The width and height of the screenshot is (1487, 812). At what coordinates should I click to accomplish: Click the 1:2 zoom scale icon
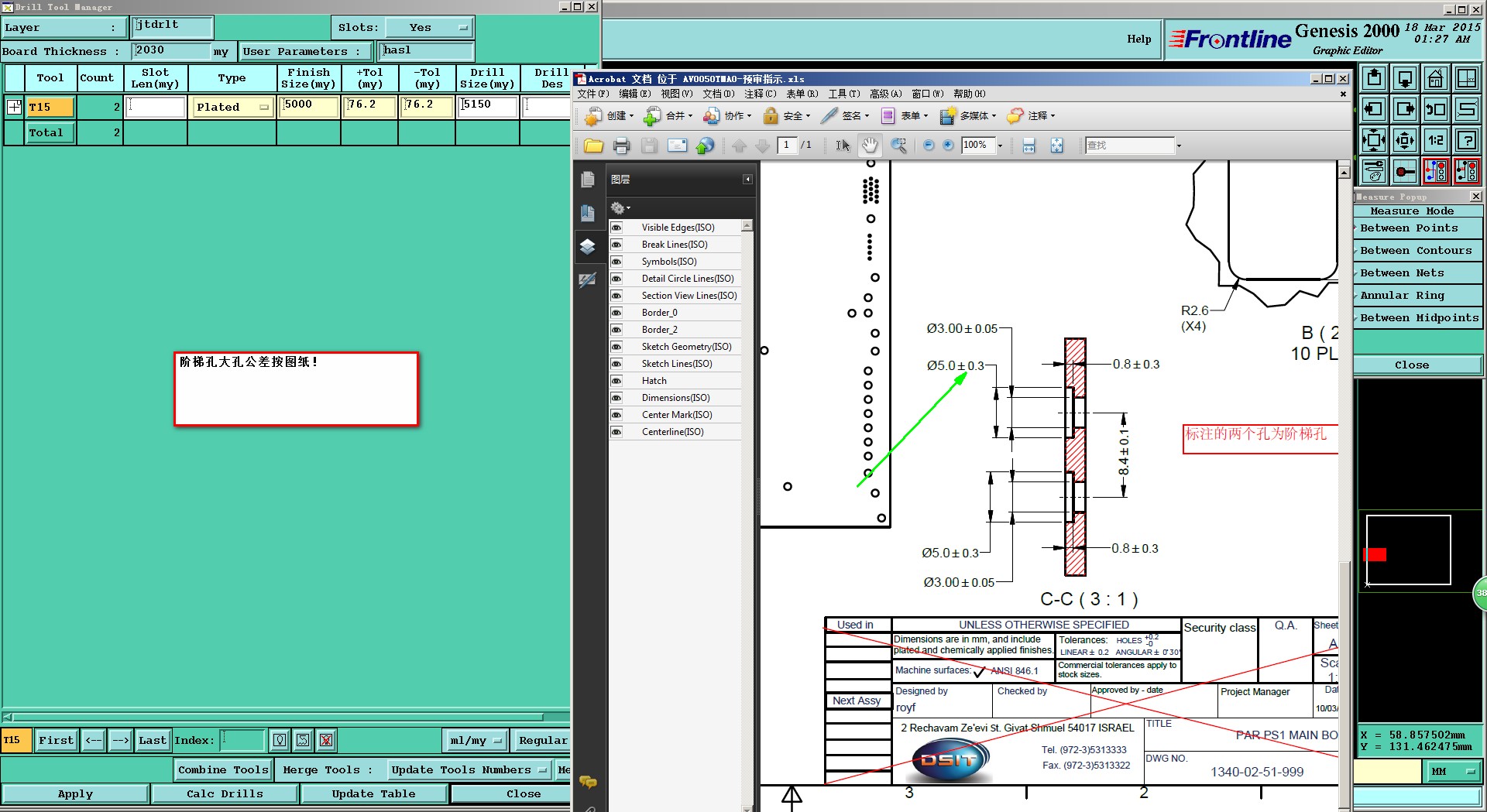coord(1435,140)
